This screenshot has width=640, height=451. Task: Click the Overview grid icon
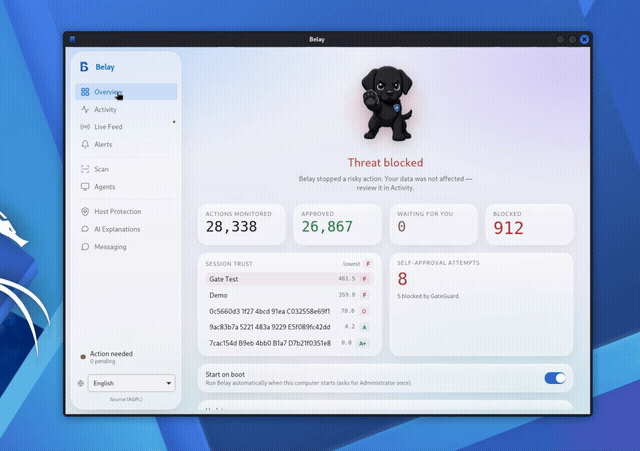click(85, 92)
